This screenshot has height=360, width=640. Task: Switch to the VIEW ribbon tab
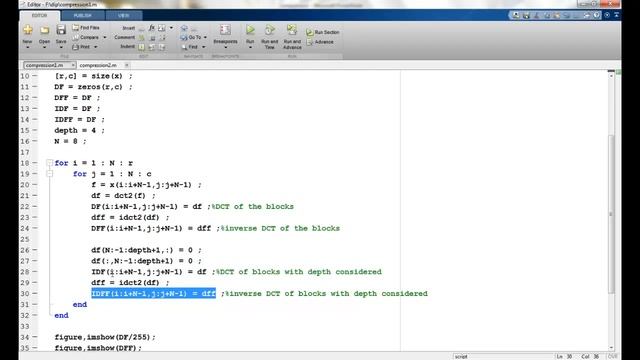click(124, 16)
